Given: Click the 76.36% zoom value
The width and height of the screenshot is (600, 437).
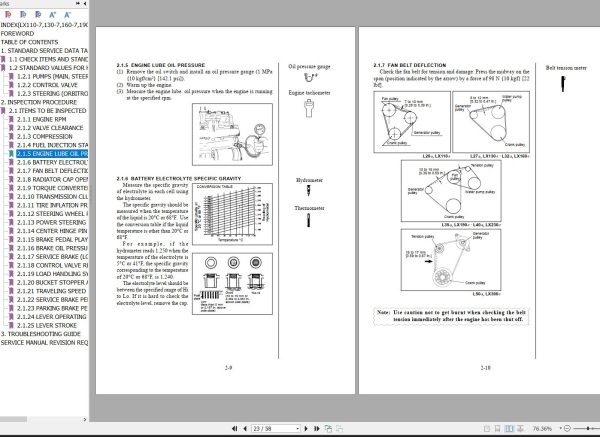Looking at the screenshot, I should (x=543, y=429).
